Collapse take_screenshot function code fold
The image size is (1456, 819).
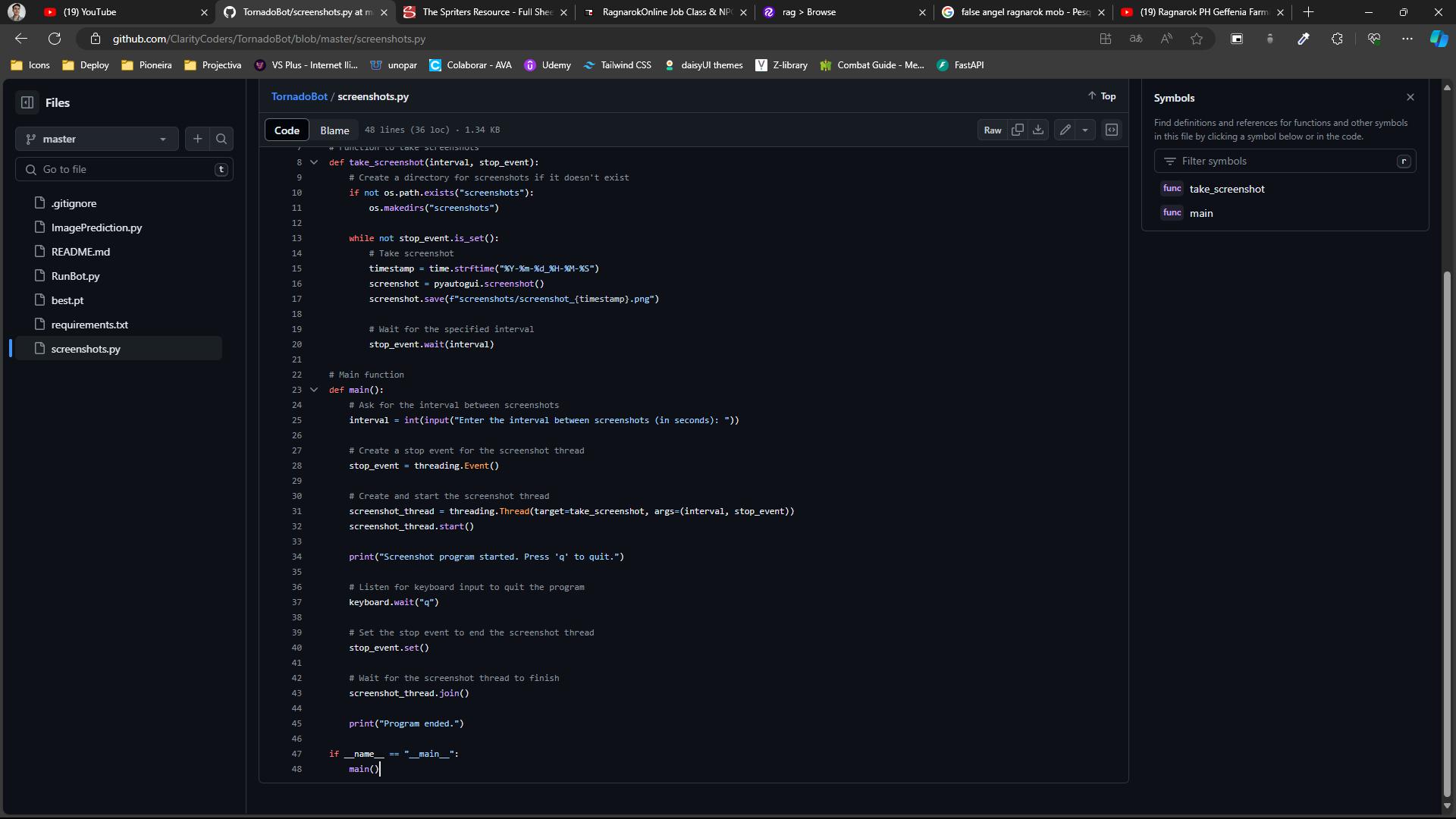pyautogui.click(x=314, y=162)
